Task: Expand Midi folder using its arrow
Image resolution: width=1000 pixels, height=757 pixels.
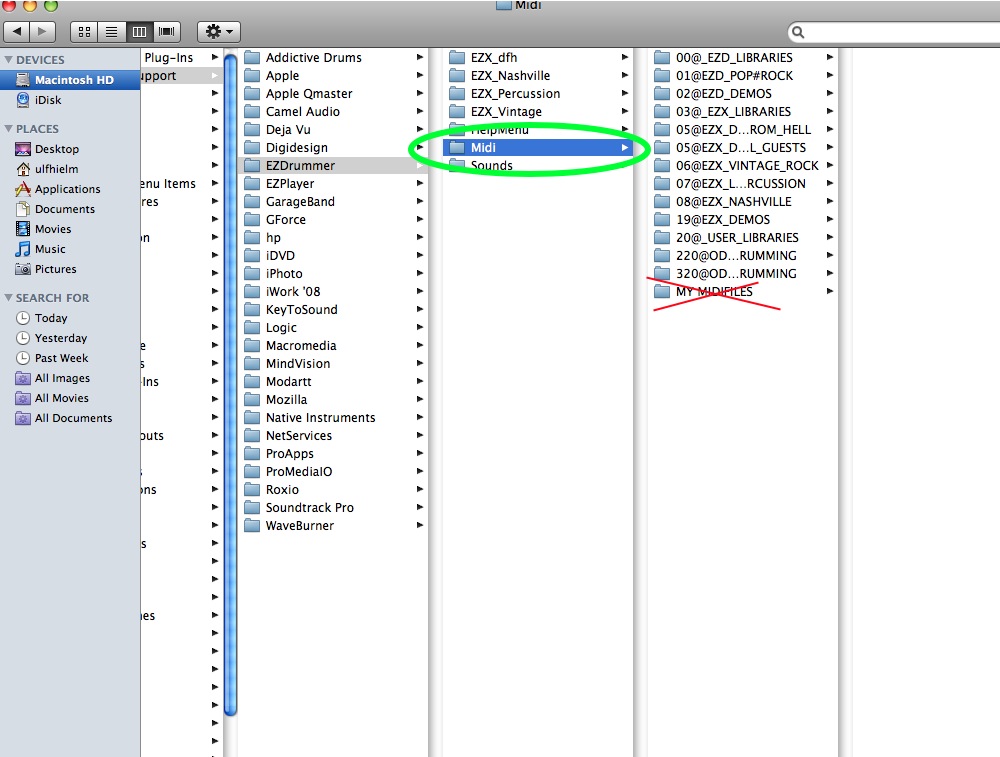Action: [x=625, y=147]
